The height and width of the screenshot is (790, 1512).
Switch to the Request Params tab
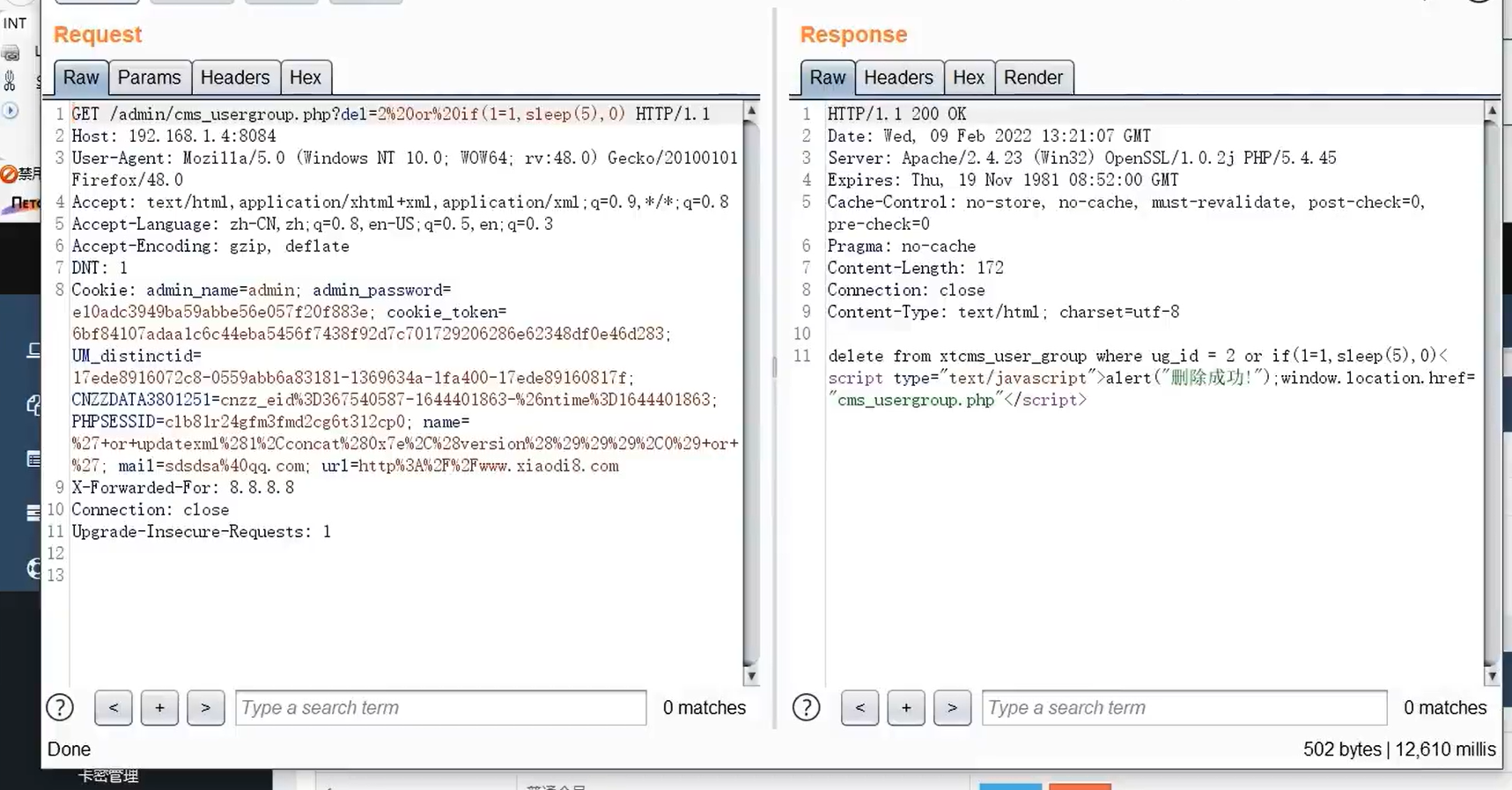(x=149, y=78)
